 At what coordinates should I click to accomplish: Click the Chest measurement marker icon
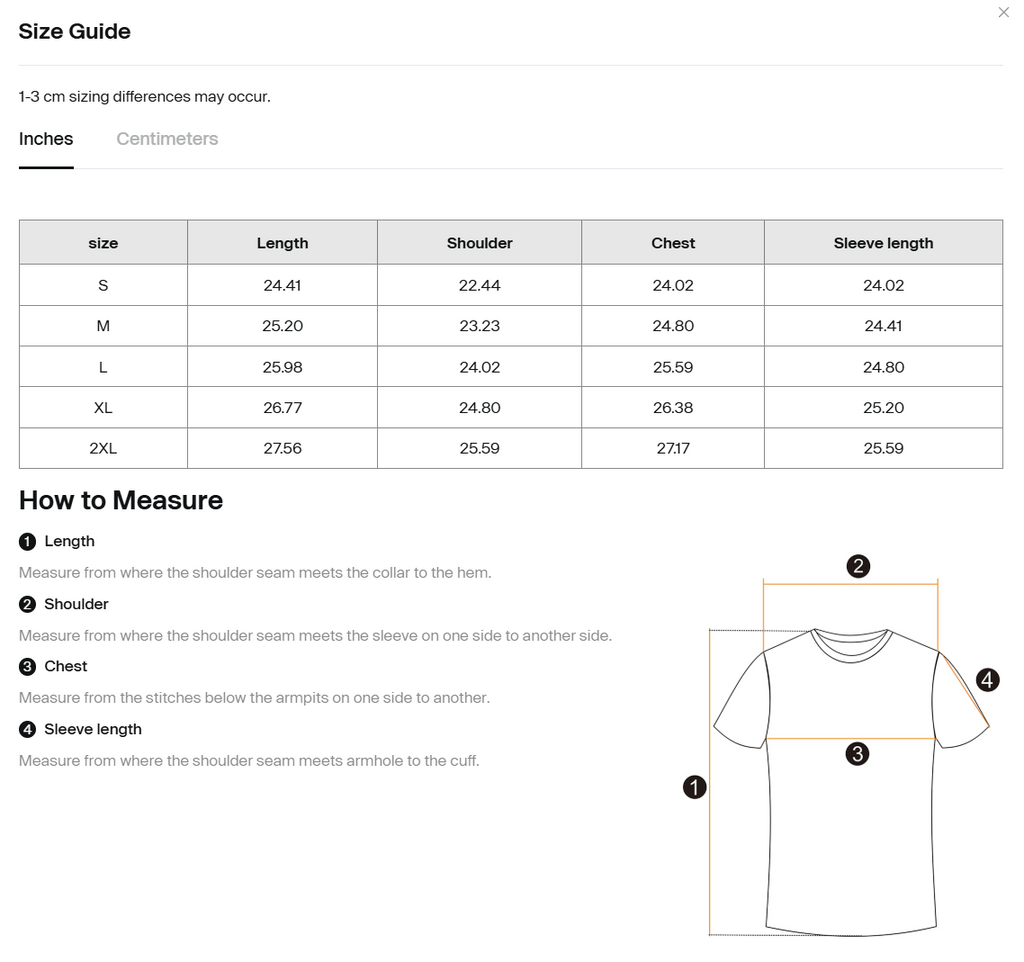pos(26,666)
